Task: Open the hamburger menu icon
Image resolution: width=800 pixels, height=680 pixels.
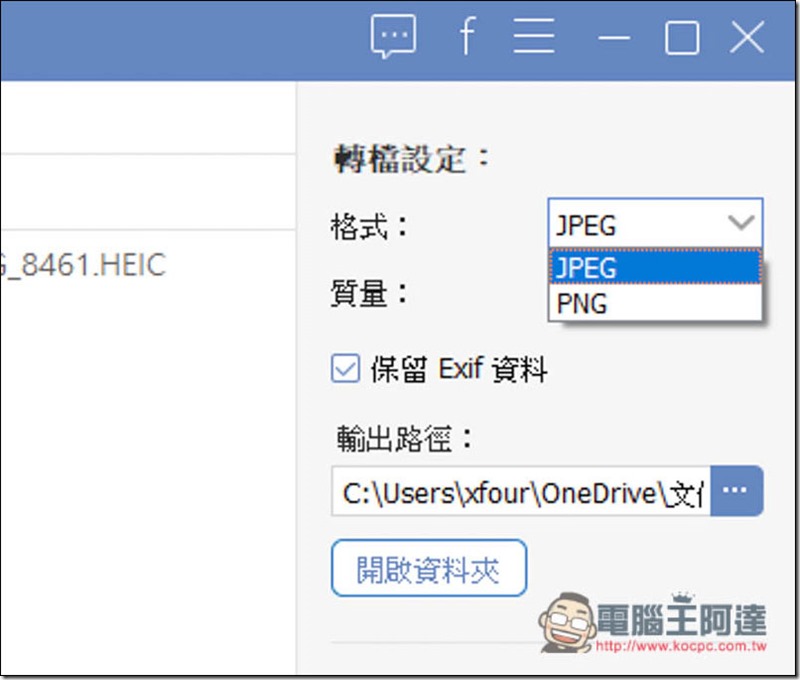Action: tap(534, 36)
